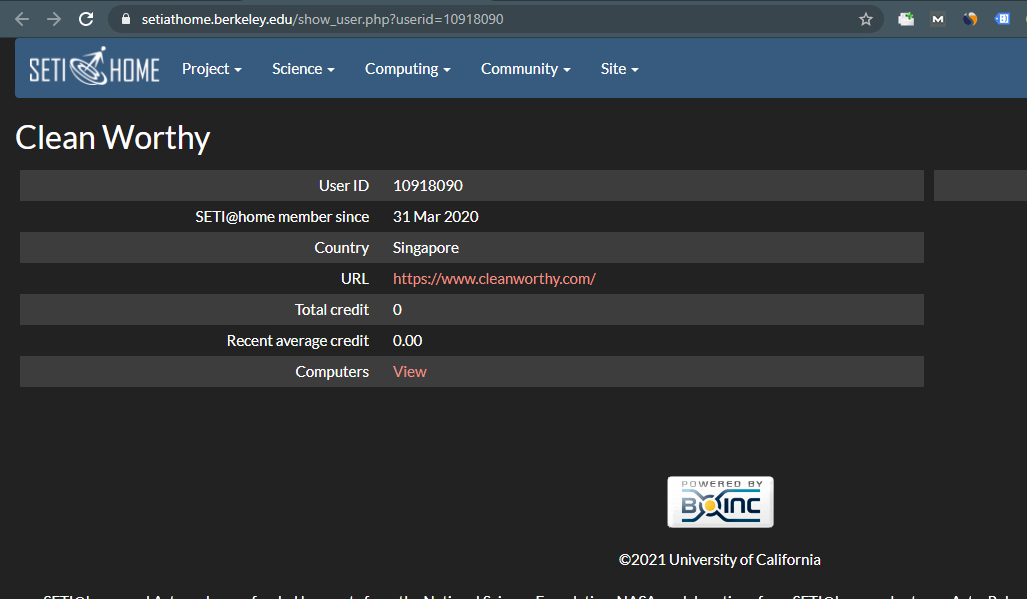Open the gray M extension icon
This screenshot has height=599, width=1027.
(938, 19)
